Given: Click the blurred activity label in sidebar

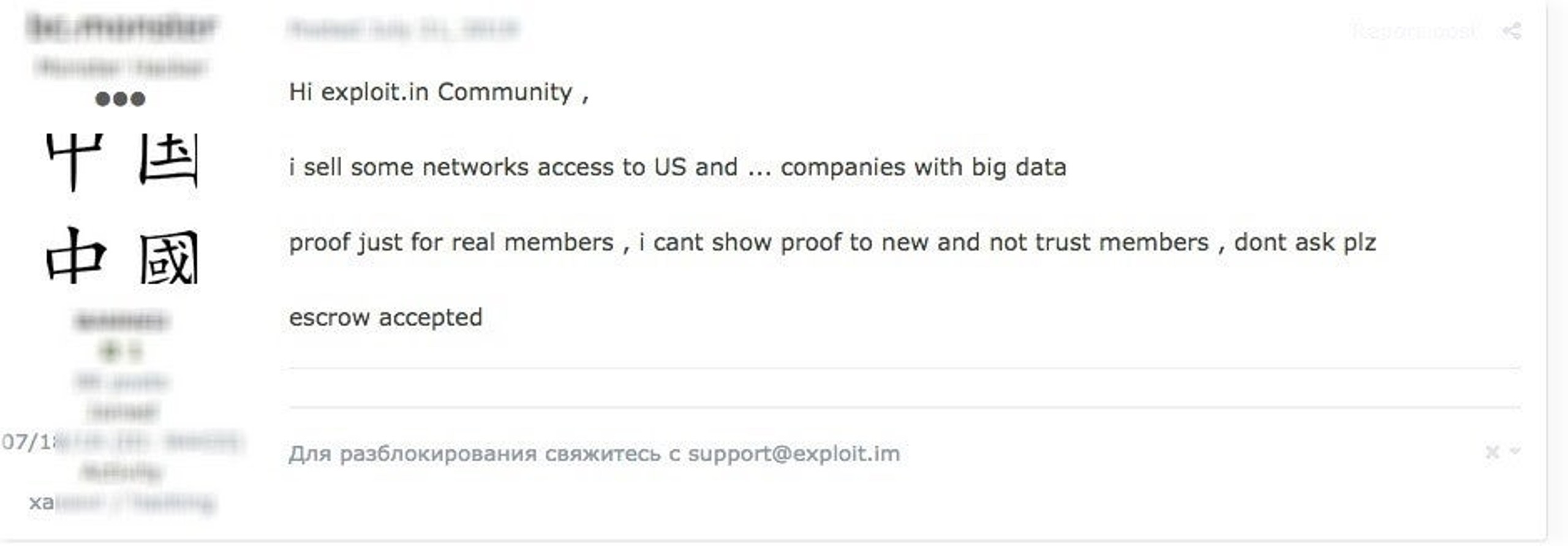Looking at the screenshot, I should tap(121, 472).
